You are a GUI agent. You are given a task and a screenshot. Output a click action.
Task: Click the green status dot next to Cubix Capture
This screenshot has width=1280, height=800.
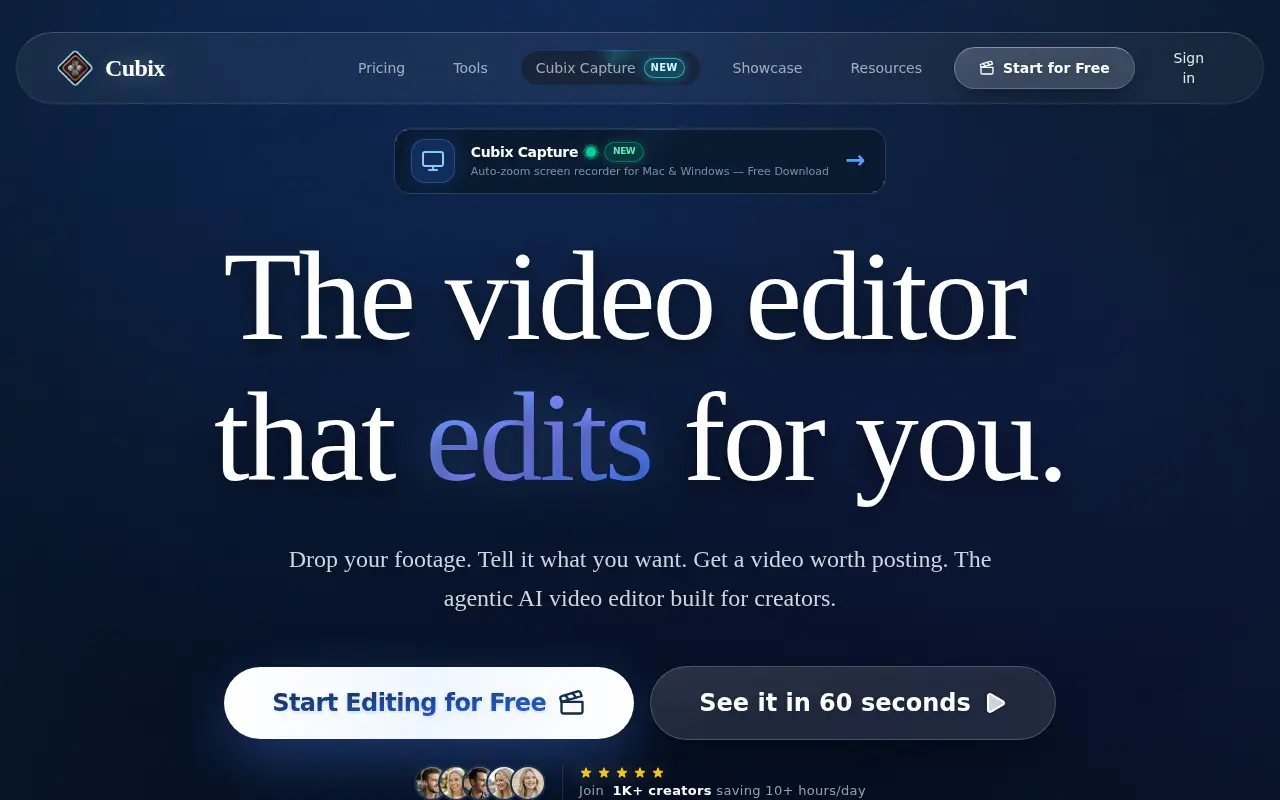coord(591,152)
